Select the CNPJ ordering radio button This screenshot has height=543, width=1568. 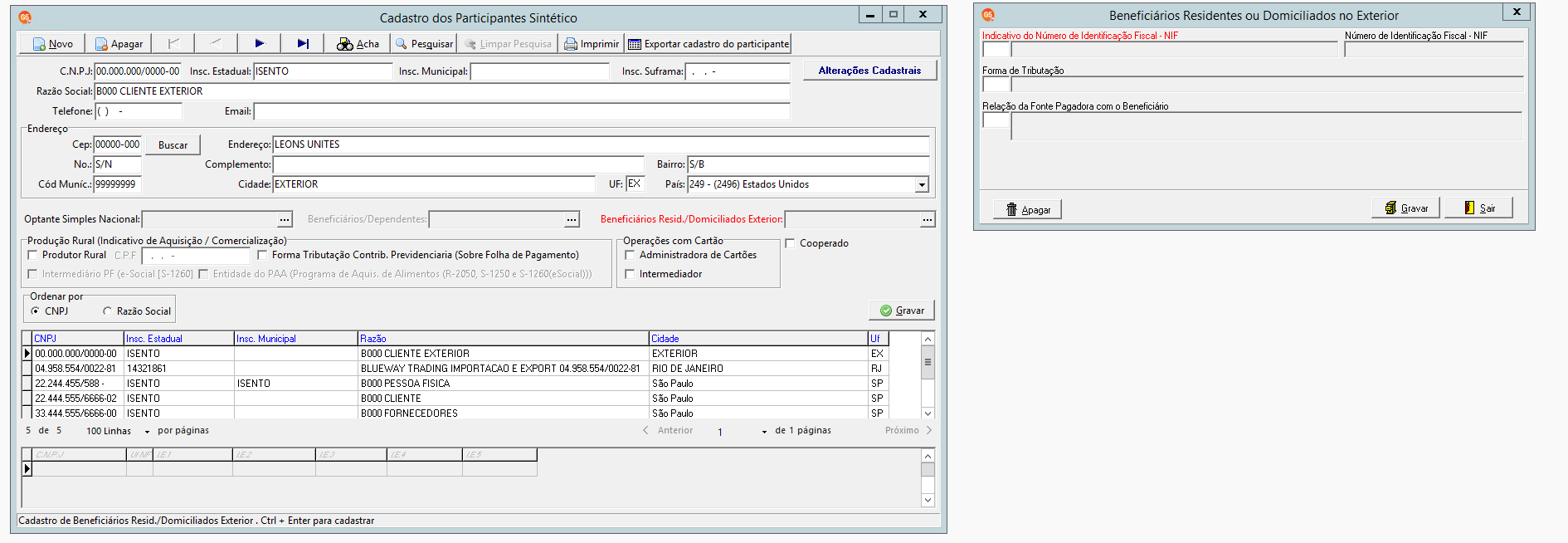35,311
